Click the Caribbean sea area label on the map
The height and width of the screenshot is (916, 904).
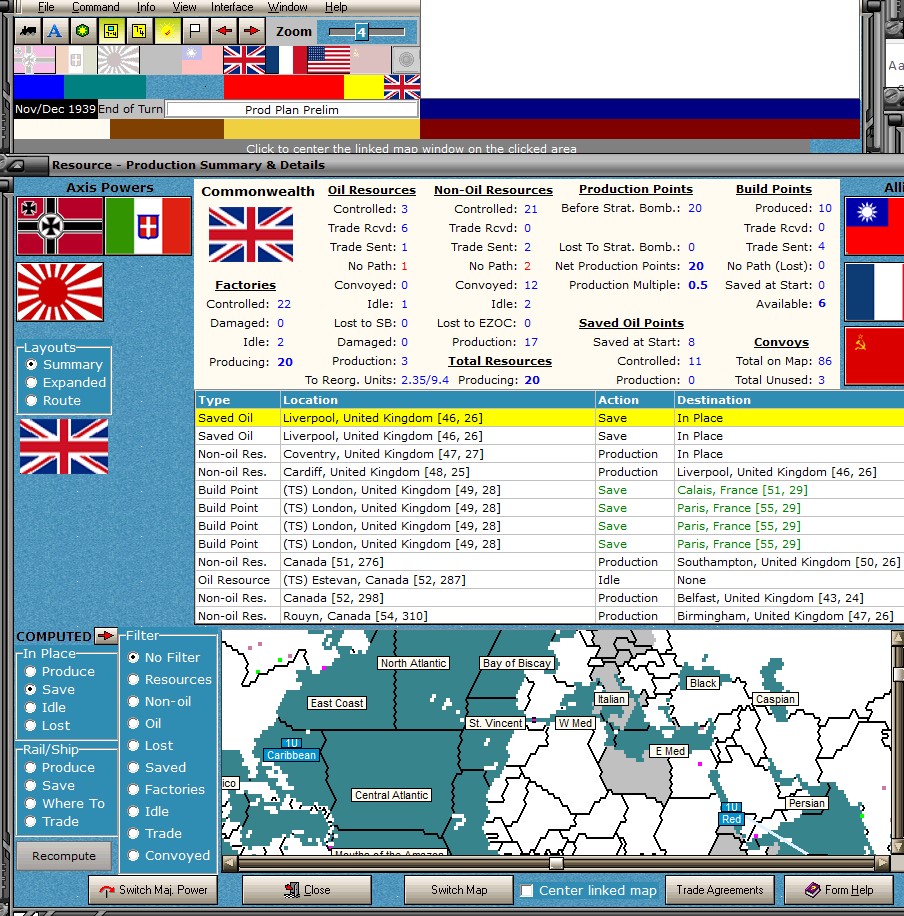pos(291,755)
